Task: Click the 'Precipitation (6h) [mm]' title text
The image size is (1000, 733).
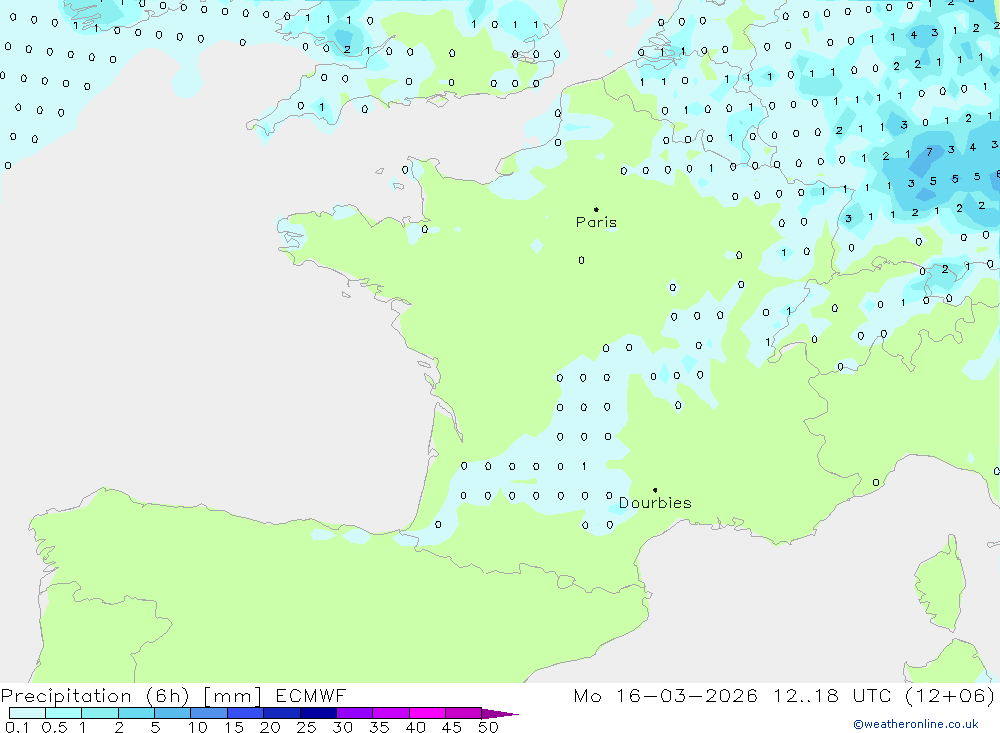Action: tap(131, 696)
